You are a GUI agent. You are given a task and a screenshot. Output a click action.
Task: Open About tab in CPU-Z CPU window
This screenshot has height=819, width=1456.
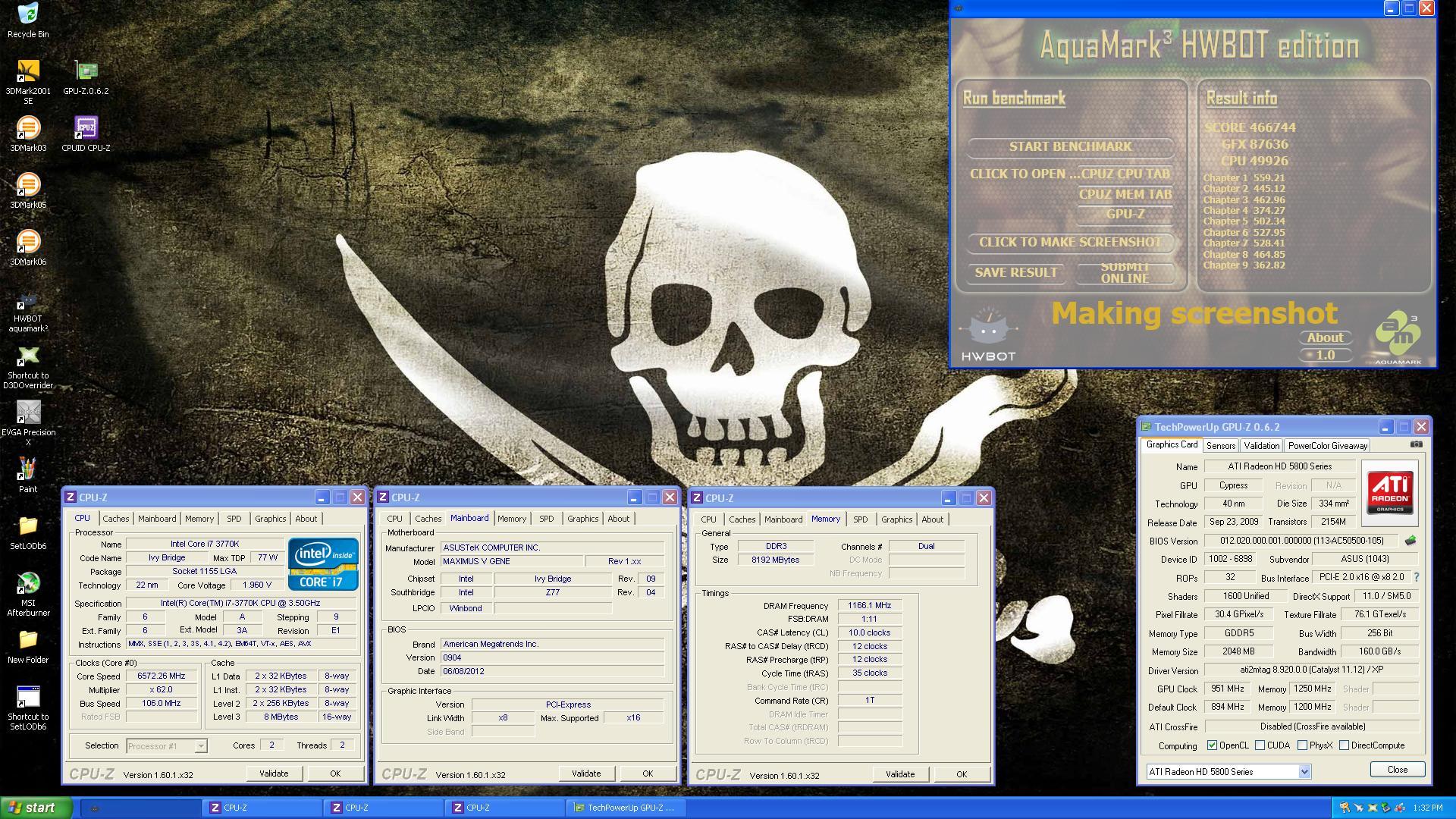coord(306,519)
